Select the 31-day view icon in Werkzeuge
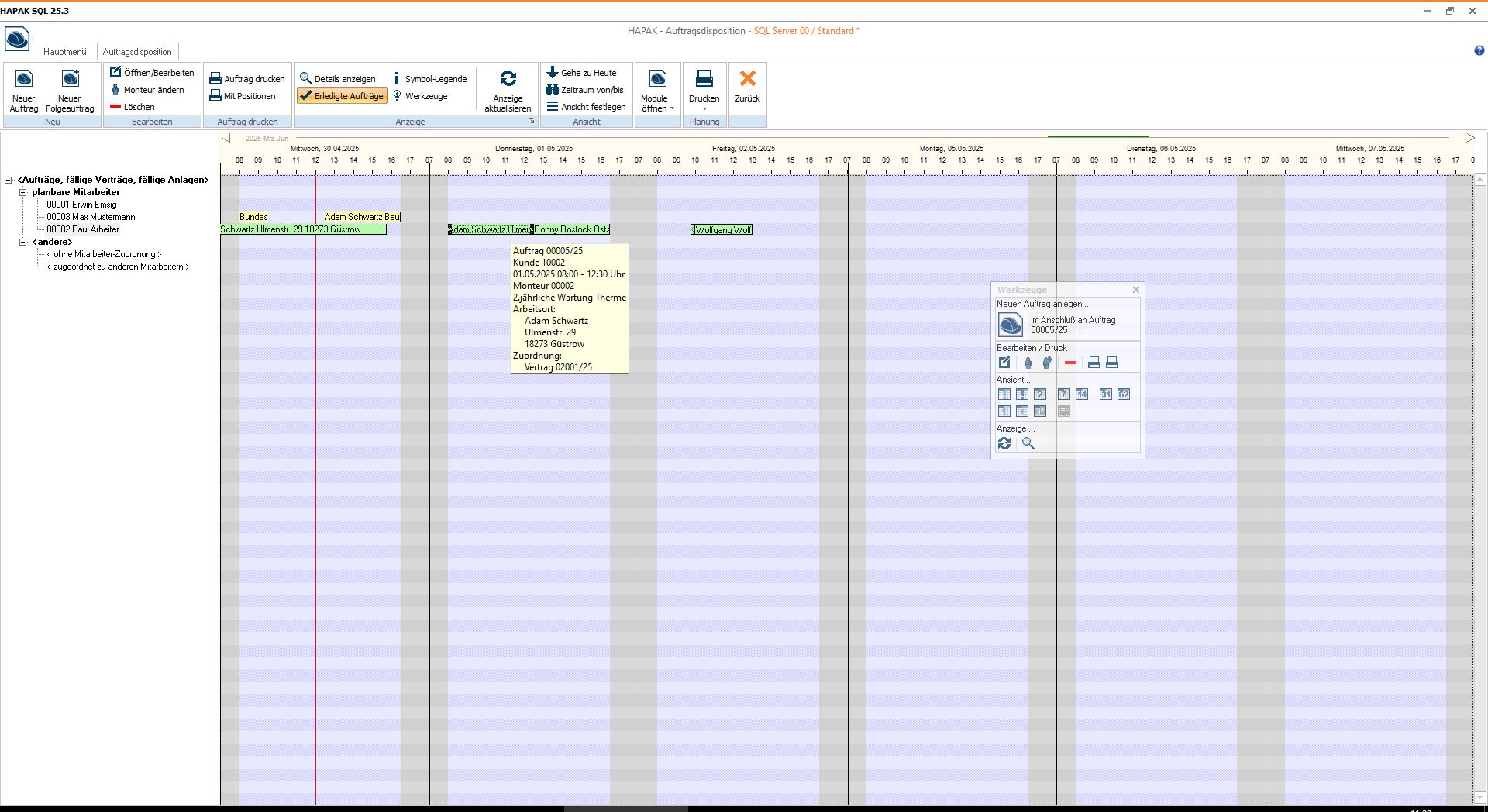 tap(1106, 394)
